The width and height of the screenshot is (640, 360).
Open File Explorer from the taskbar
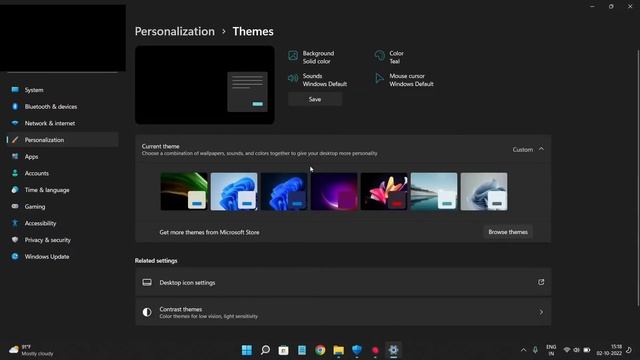pos(338,350)
